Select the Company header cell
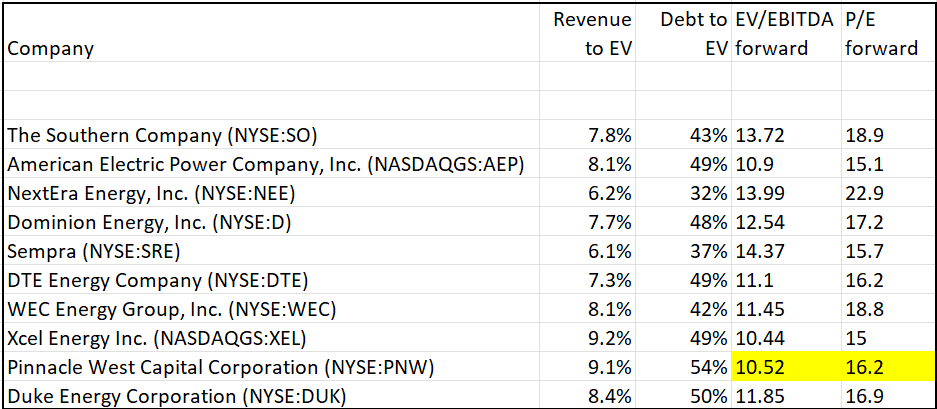 271,33
